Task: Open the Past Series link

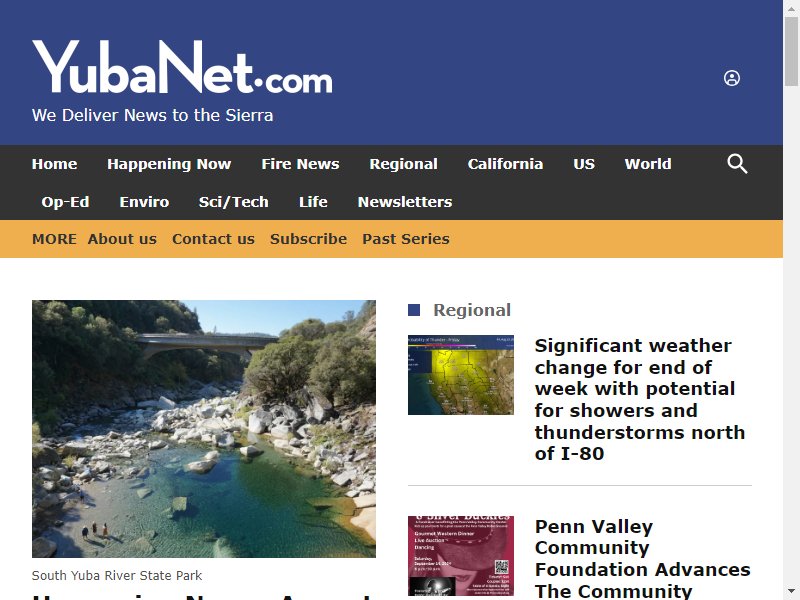Action: click(x=406, y=239)
